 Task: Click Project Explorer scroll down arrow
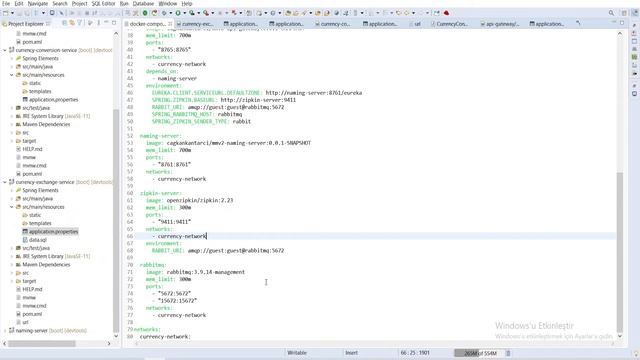tap(116, 336)
